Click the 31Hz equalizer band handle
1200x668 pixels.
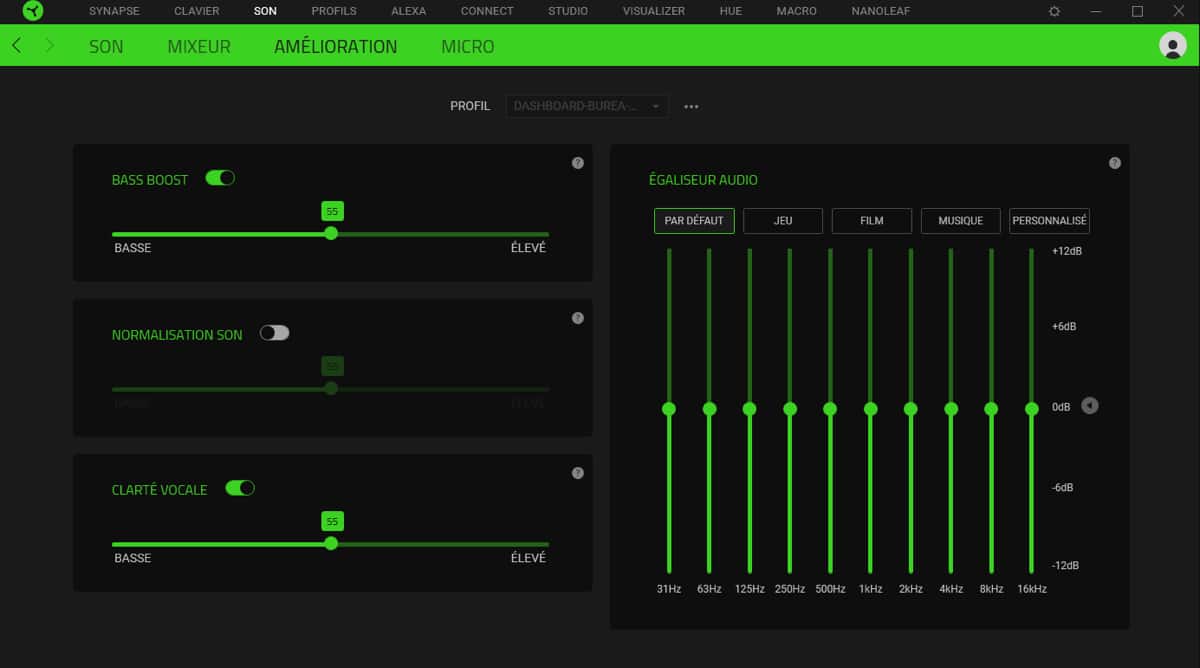(669, 408)
